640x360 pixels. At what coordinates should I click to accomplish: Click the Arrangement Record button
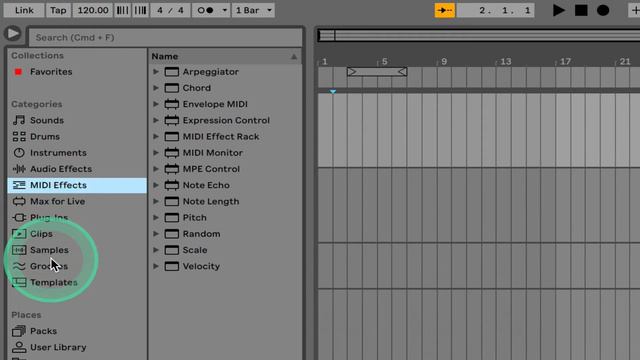coord(603,10)
